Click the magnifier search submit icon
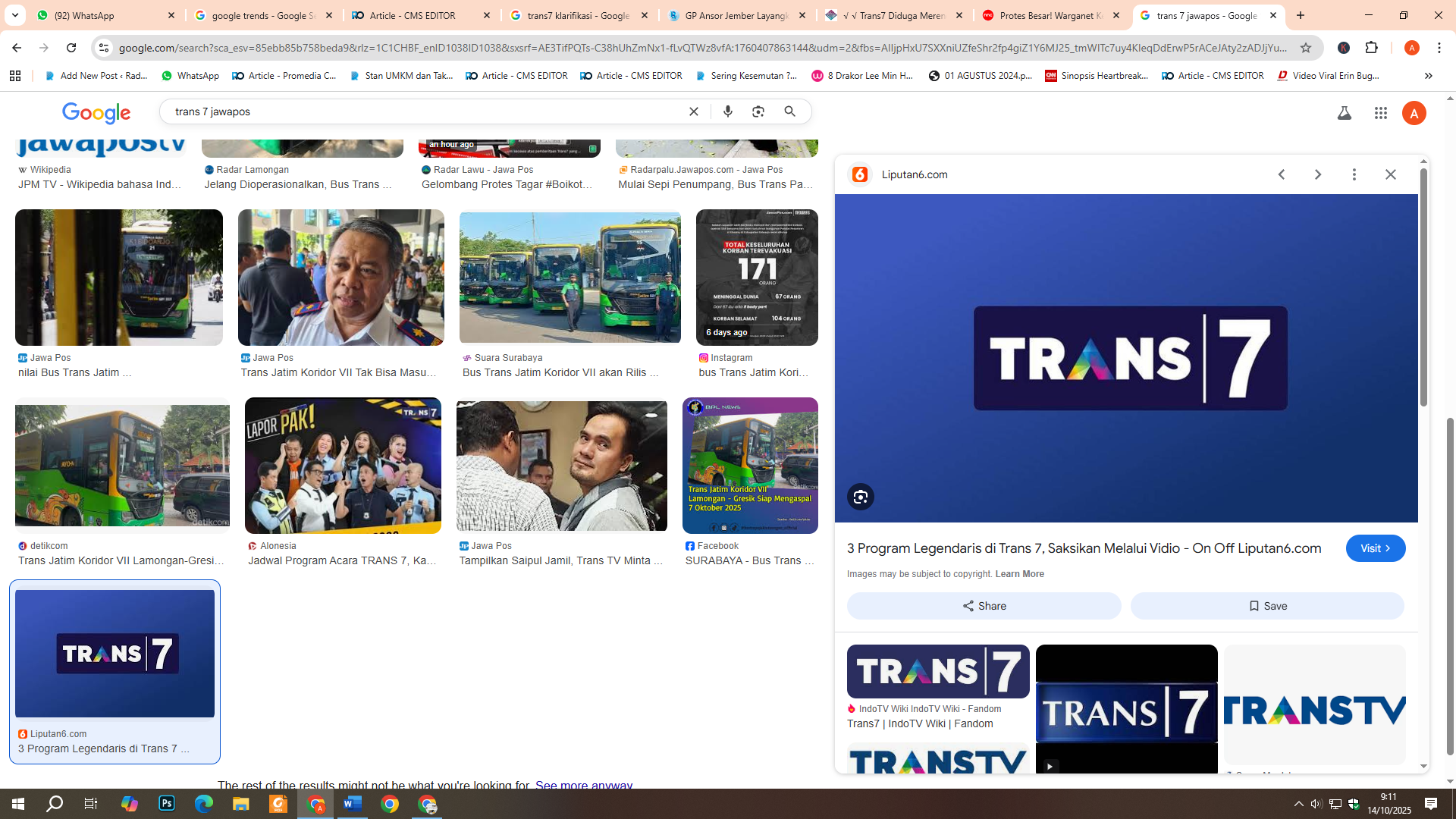The width and height of the screenshot is (1456, 819). 790,111
